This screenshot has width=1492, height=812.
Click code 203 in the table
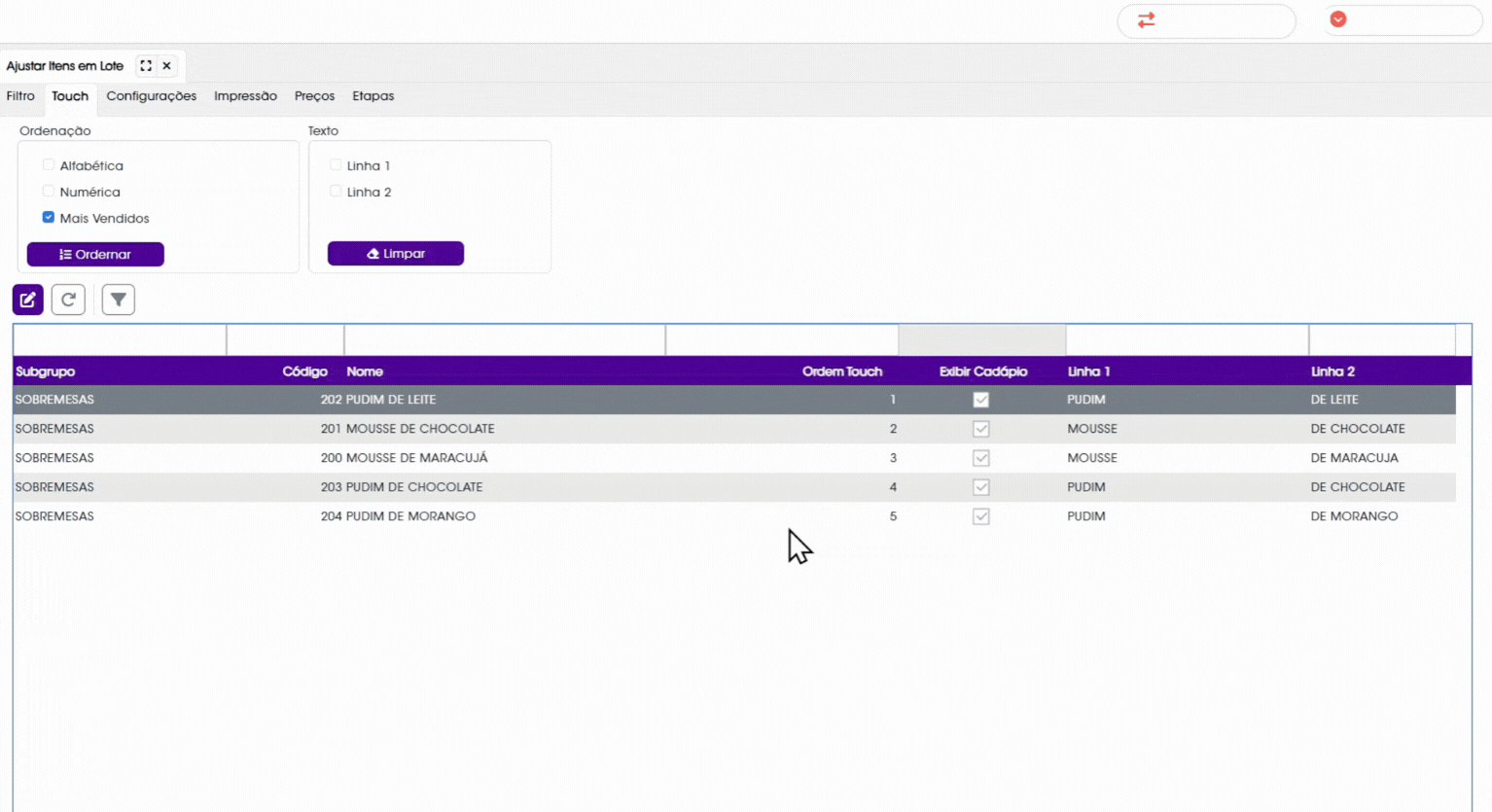coord(332,487)
